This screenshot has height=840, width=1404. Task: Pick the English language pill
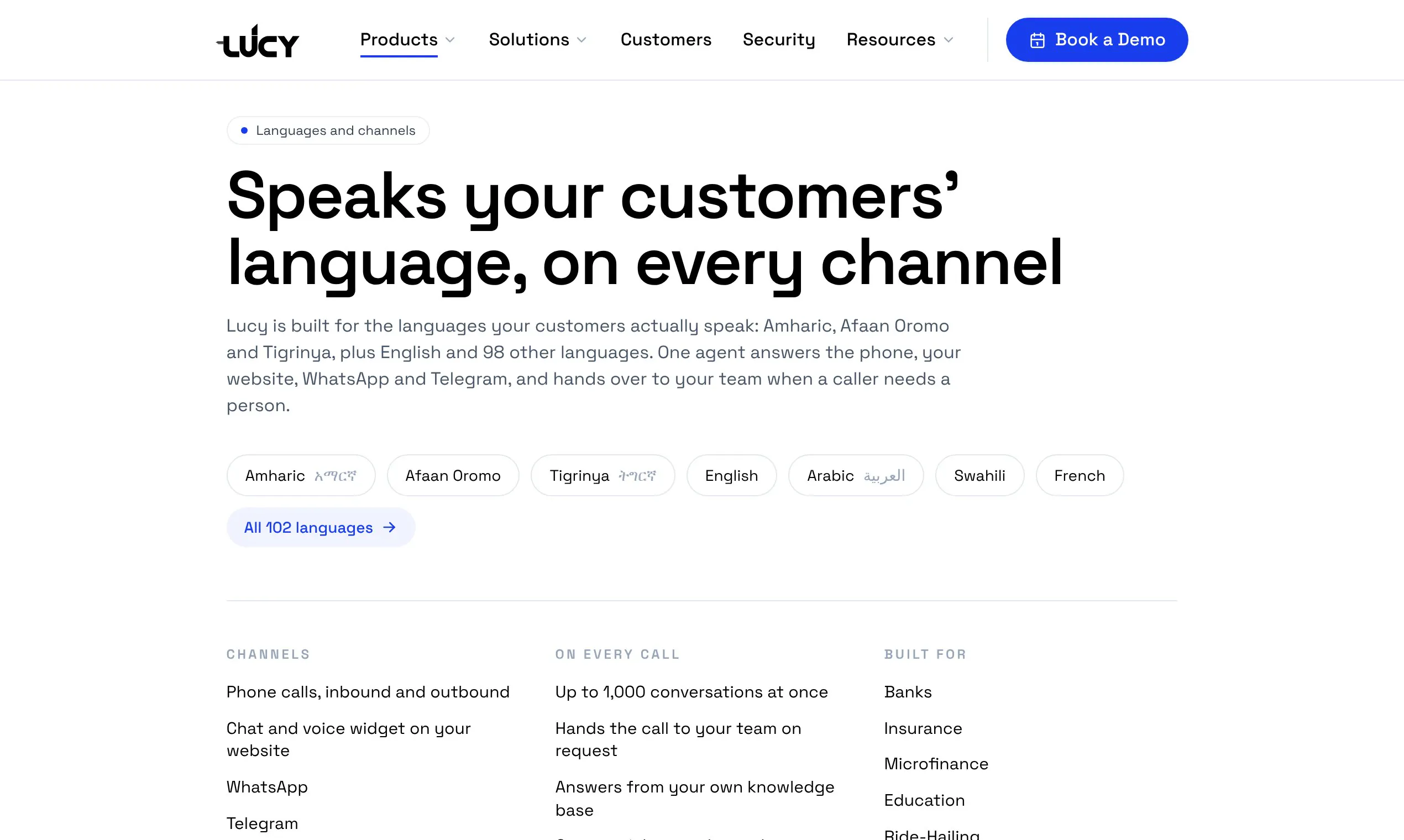pos(731,475)
